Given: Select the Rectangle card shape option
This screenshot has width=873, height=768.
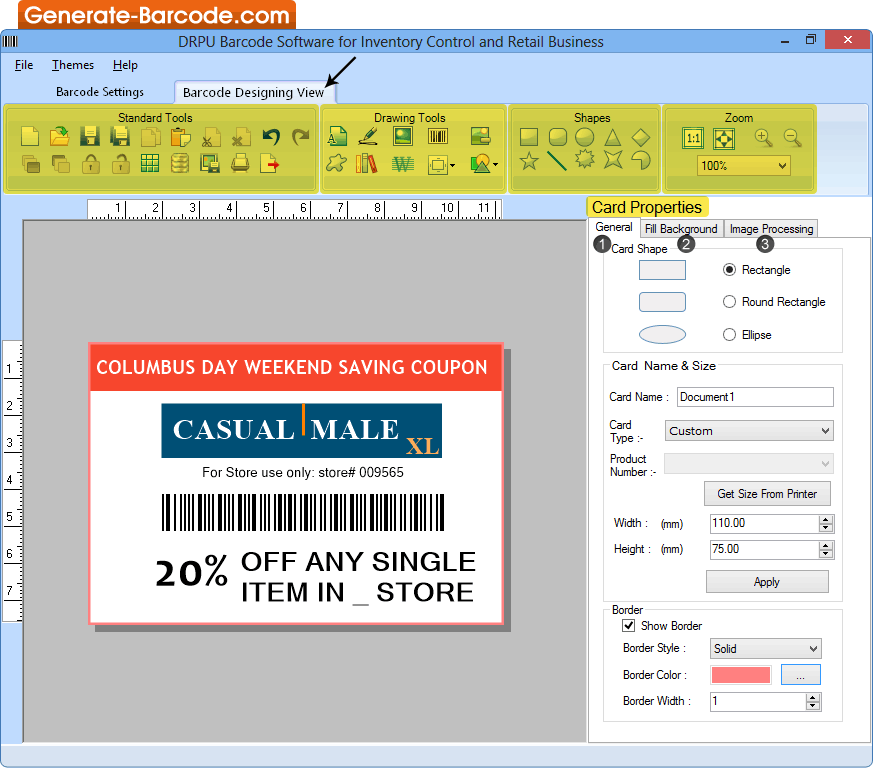Looking at the screenshot, I should (x=729, y=270).
